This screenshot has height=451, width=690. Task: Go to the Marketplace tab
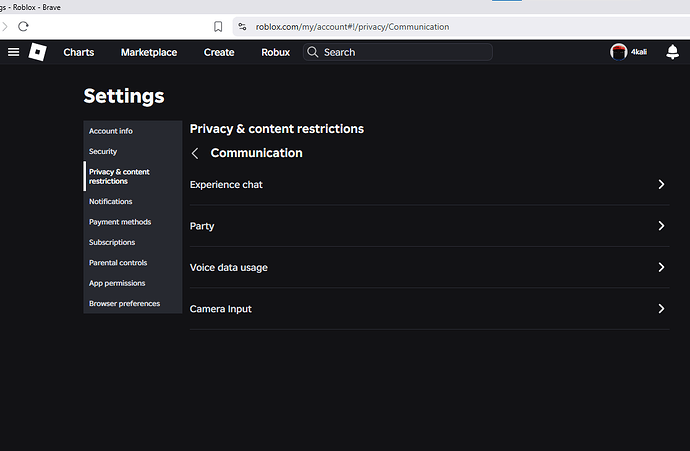tap(149, 52)
